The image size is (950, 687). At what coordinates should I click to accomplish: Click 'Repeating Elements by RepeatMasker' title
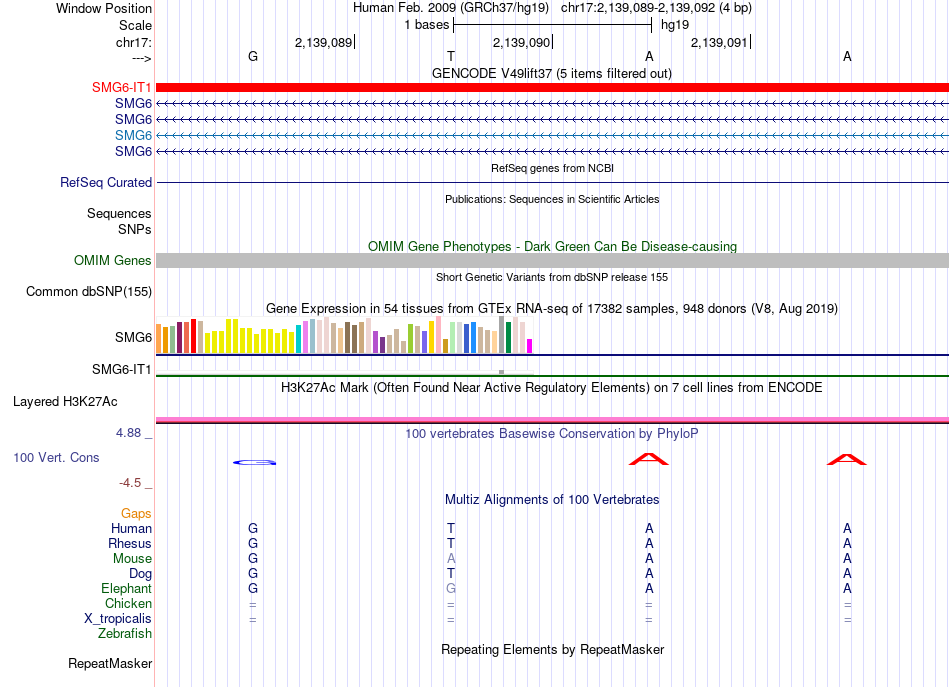tap(552, 649)
